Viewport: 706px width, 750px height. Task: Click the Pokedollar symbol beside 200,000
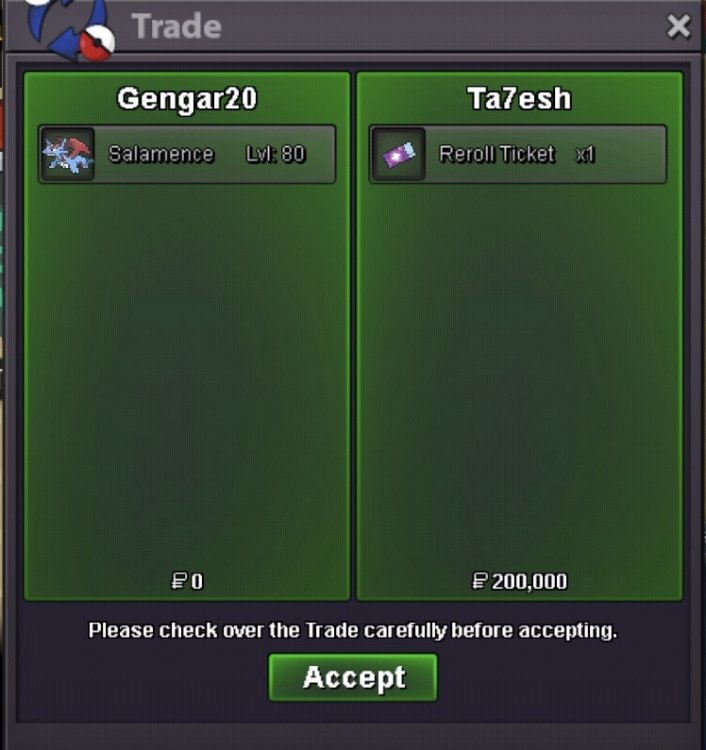tap(480, 581)
